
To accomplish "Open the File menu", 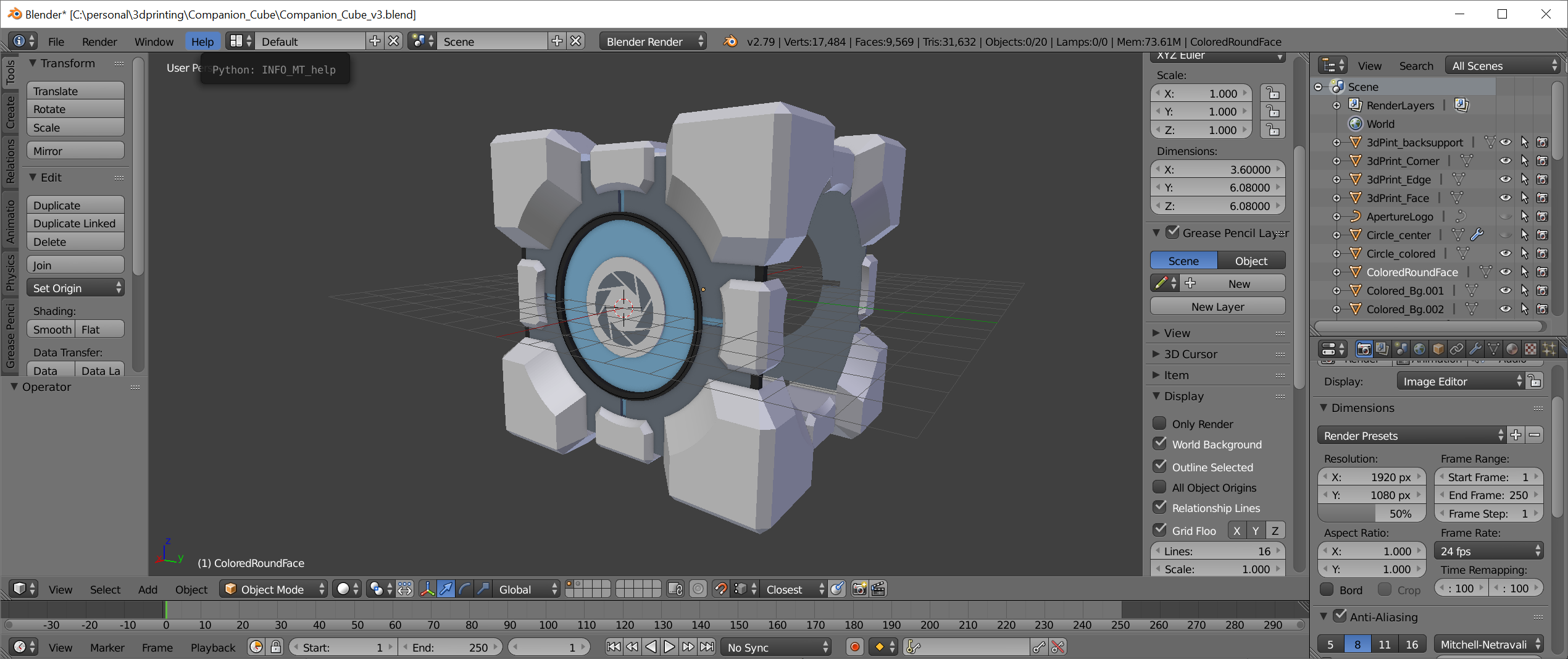I will tap(56, 41).
